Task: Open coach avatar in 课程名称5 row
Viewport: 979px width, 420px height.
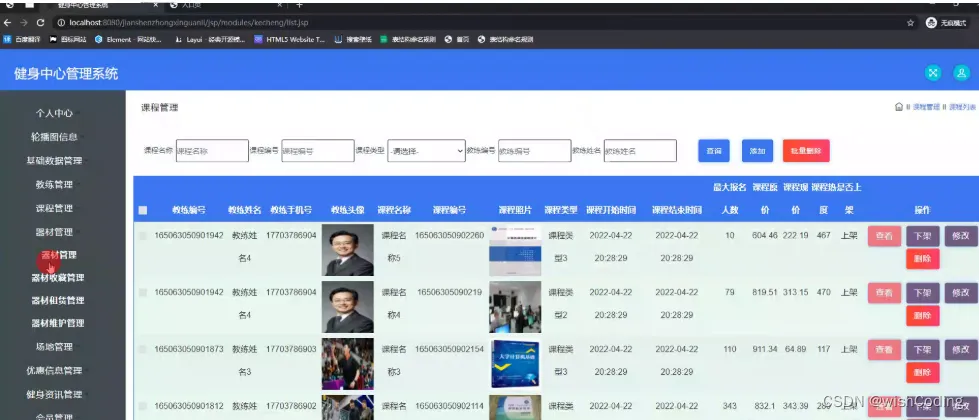Action: coord(348,250)
